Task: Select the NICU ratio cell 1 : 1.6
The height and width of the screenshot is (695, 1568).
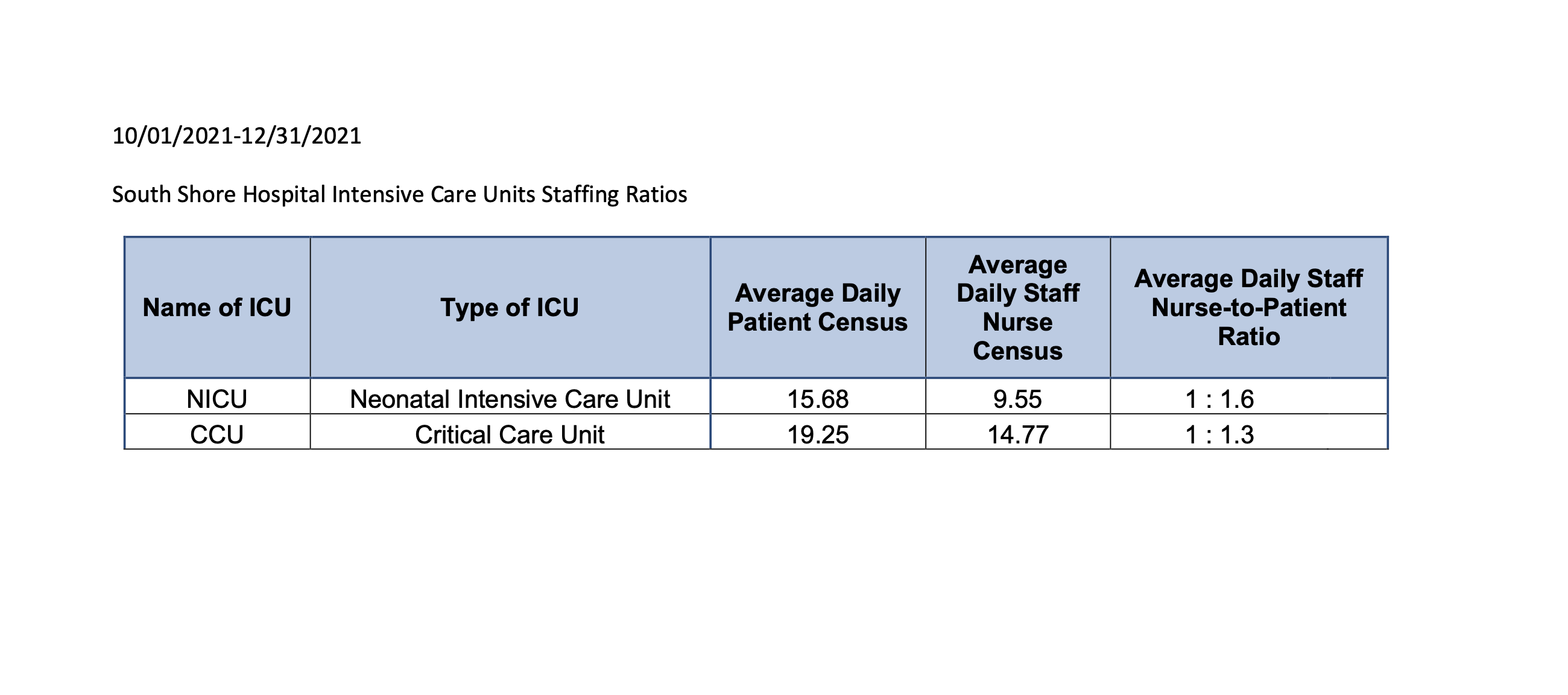Action: (x=1219, y=399)
